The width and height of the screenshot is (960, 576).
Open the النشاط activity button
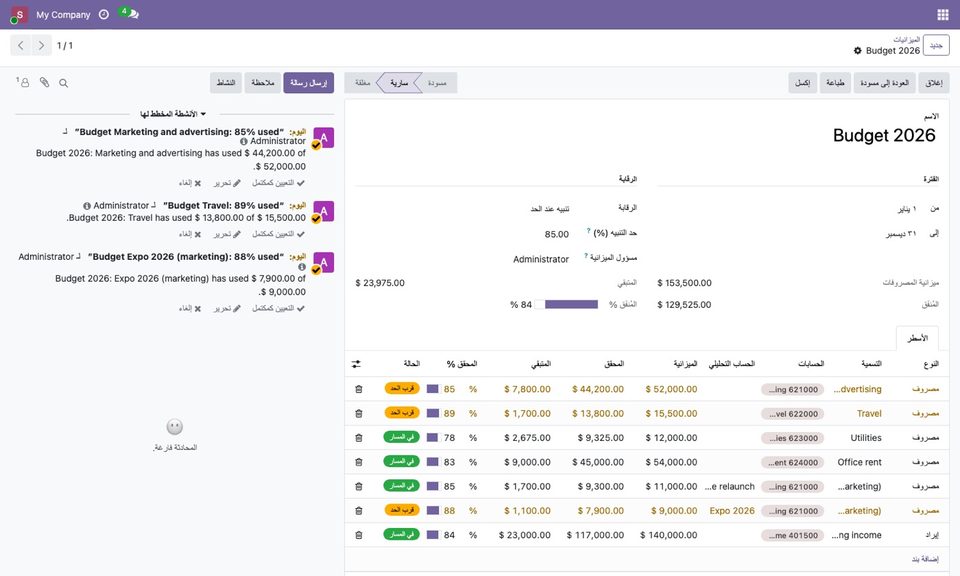point(226,83)
